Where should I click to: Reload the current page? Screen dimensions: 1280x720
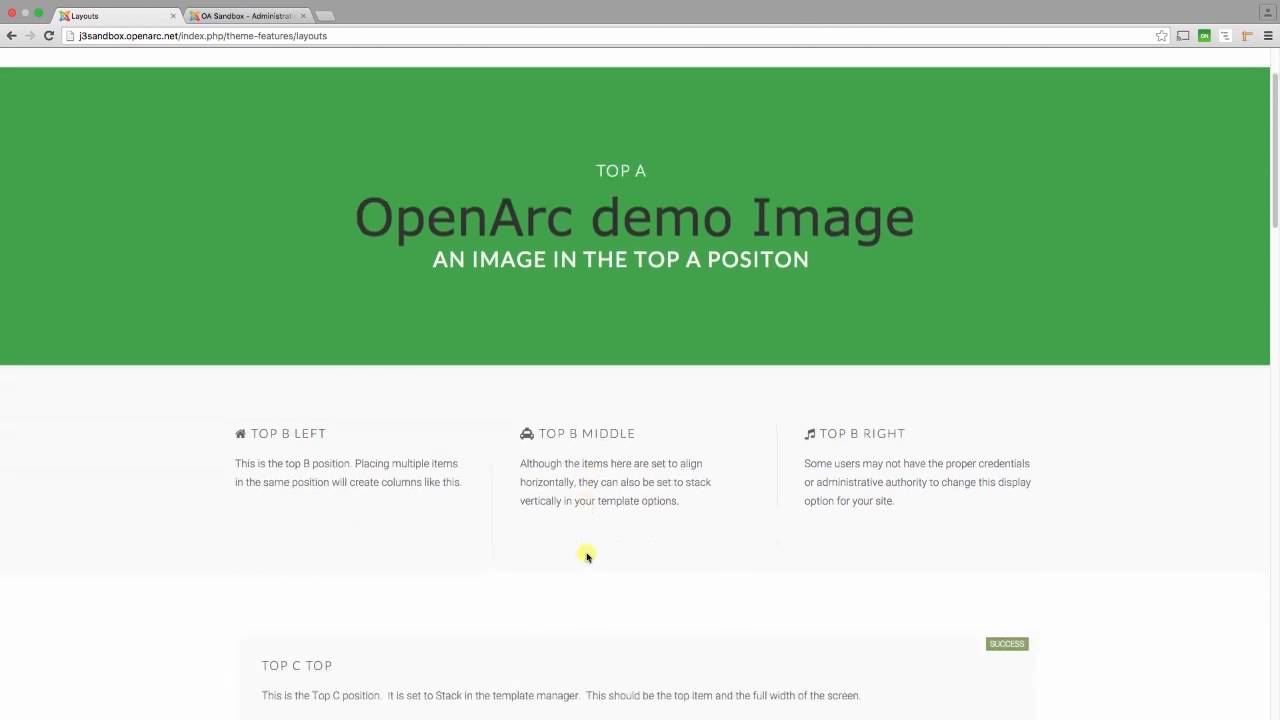(48, 36)
